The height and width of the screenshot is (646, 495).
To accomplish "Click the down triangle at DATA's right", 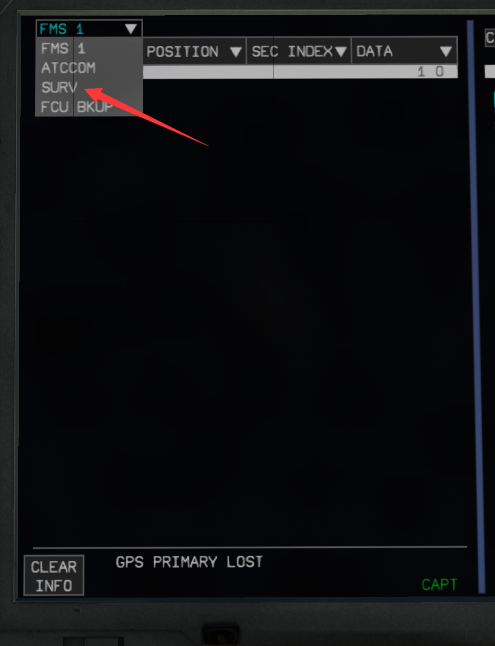I will 446,52.
